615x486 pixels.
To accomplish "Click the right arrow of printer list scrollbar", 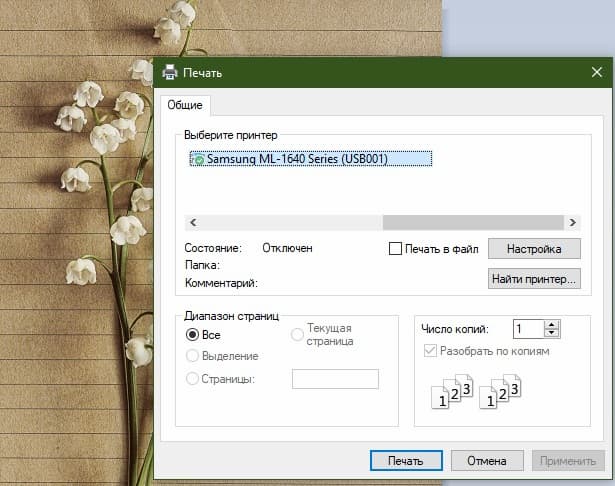I will coord(573,222).
